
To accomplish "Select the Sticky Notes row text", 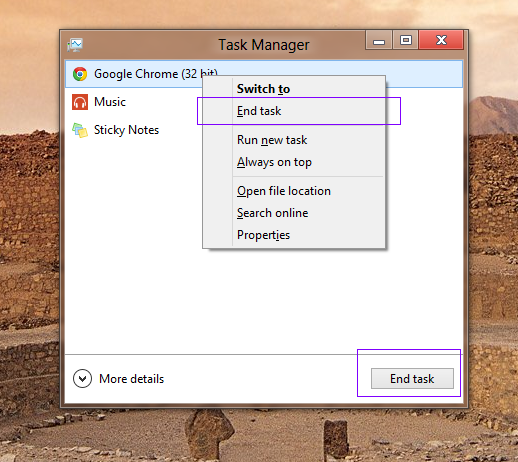I will [x=126, y=130].
